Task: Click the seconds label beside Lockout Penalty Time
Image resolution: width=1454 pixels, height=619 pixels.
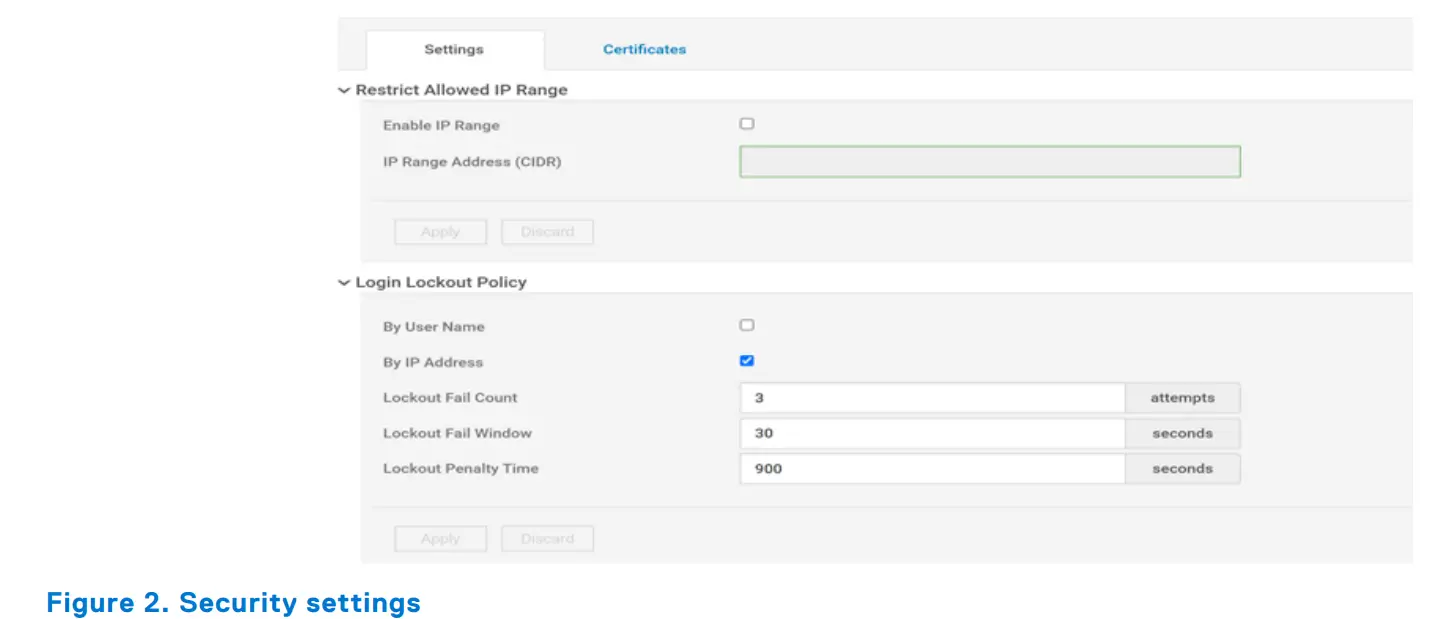Action: coord(1182,468)
